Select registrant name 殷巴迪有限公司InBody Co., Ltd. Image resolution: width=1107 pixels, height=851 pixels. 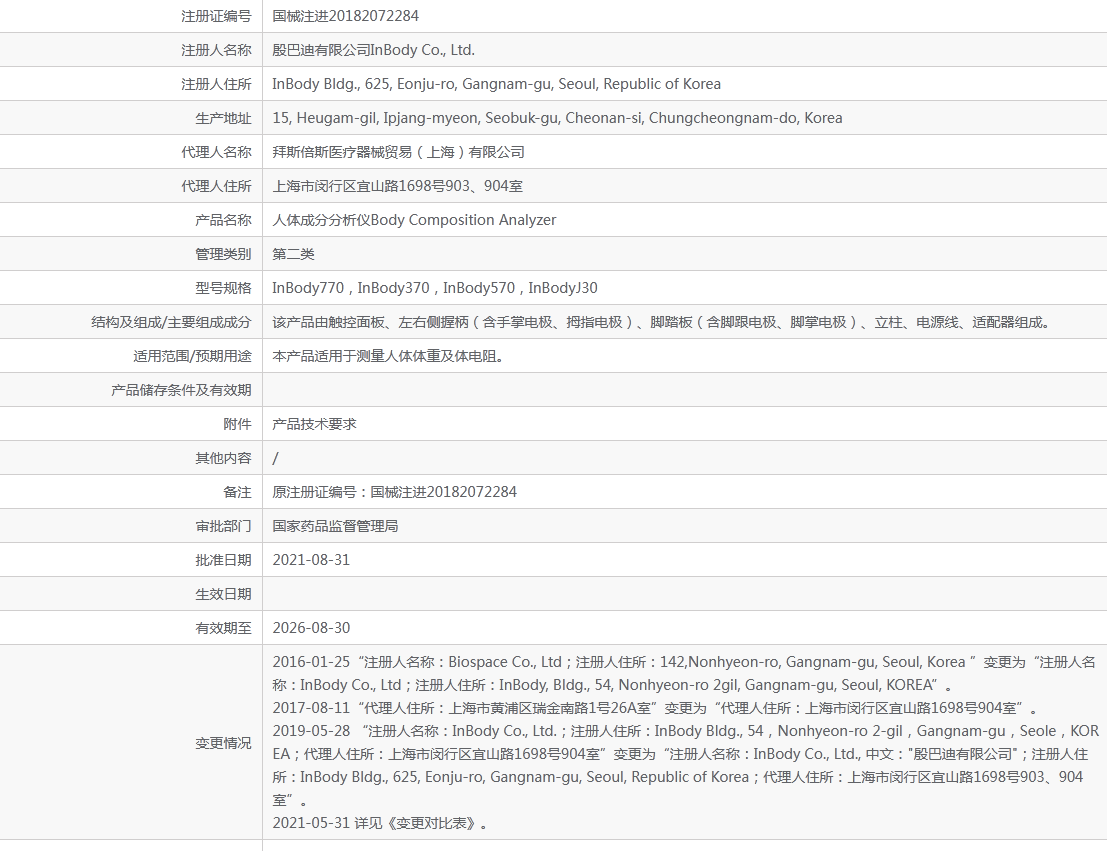[373, 50]
